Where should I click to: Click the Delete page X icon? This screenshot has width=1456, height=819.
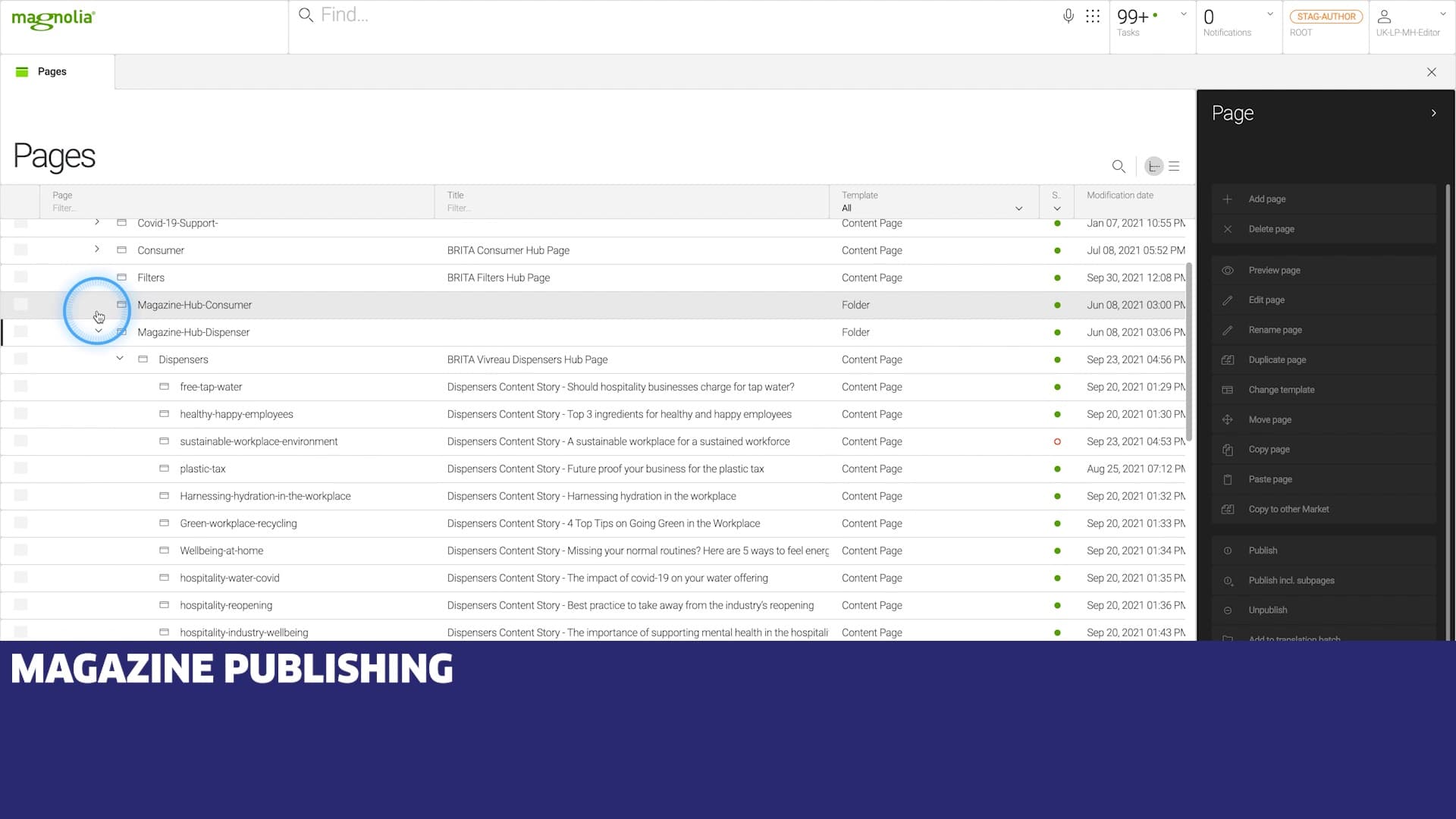[x=1228, y=229]
